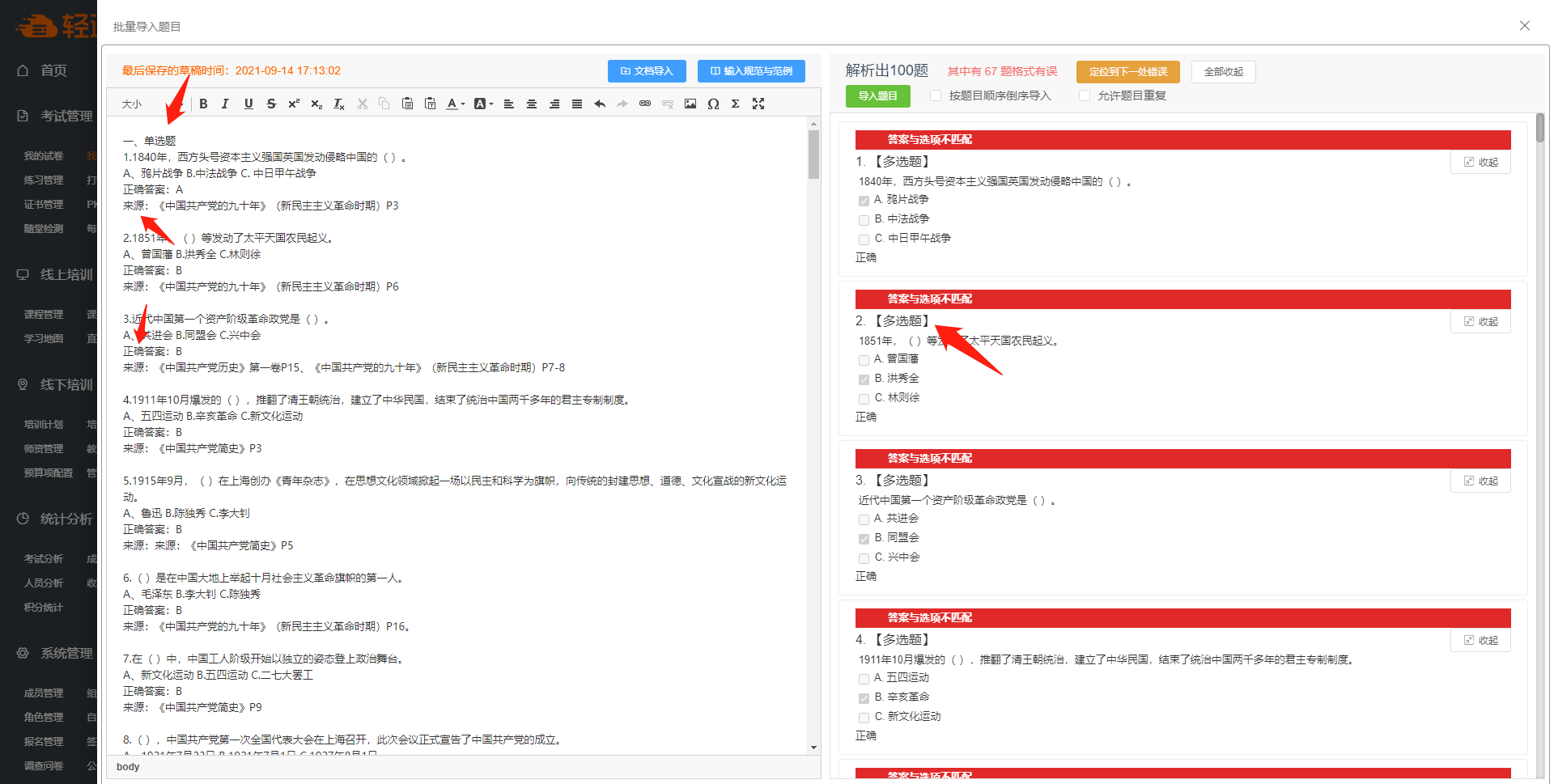The height and width of the screenshot is (784, 1554).
Task: Check the allow duplicate questions option
Action: click(x=1085, y=95)
